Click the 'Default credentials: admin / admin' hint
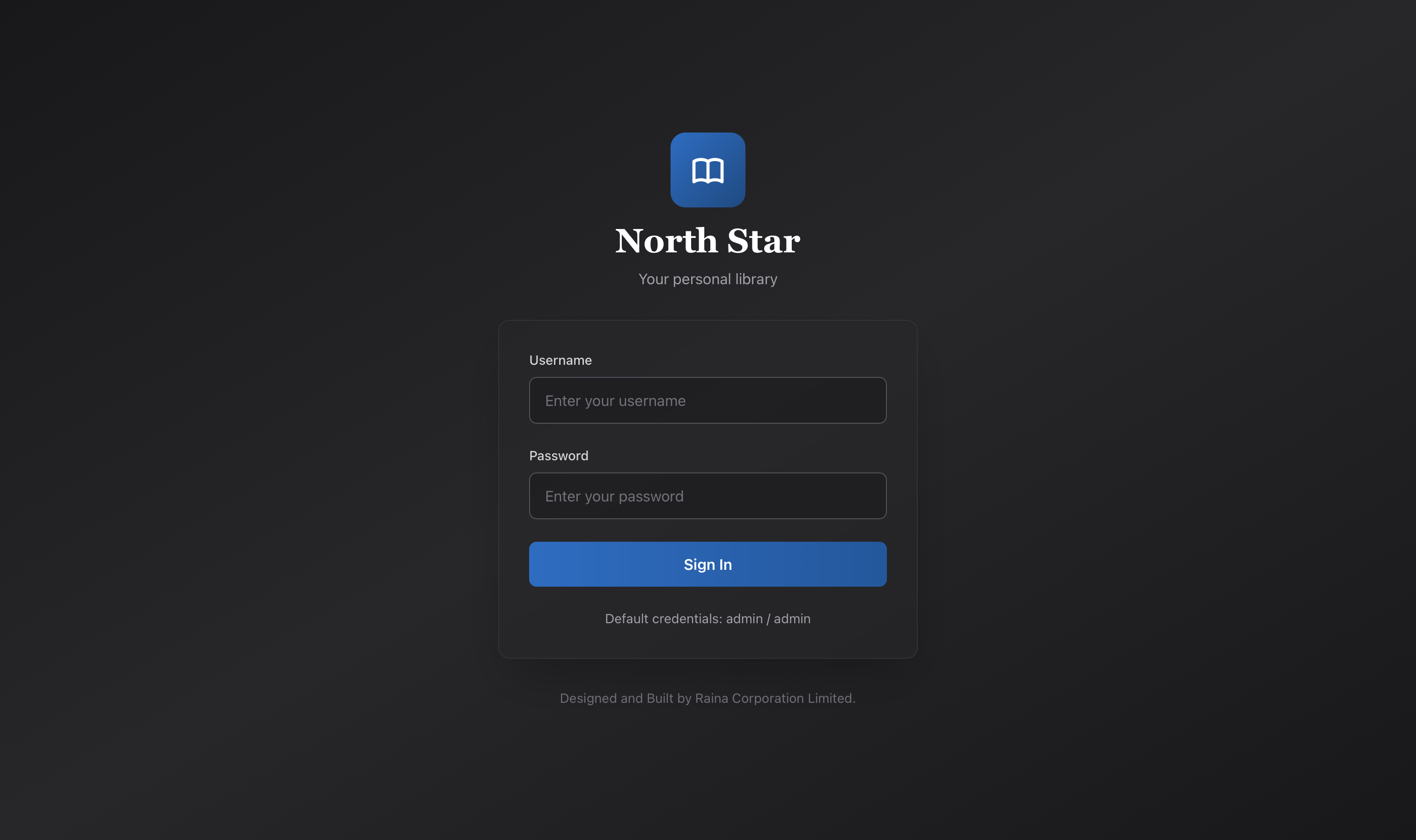Image resolution: width=1416 pixels, height=840 pixels. (708, 619)
